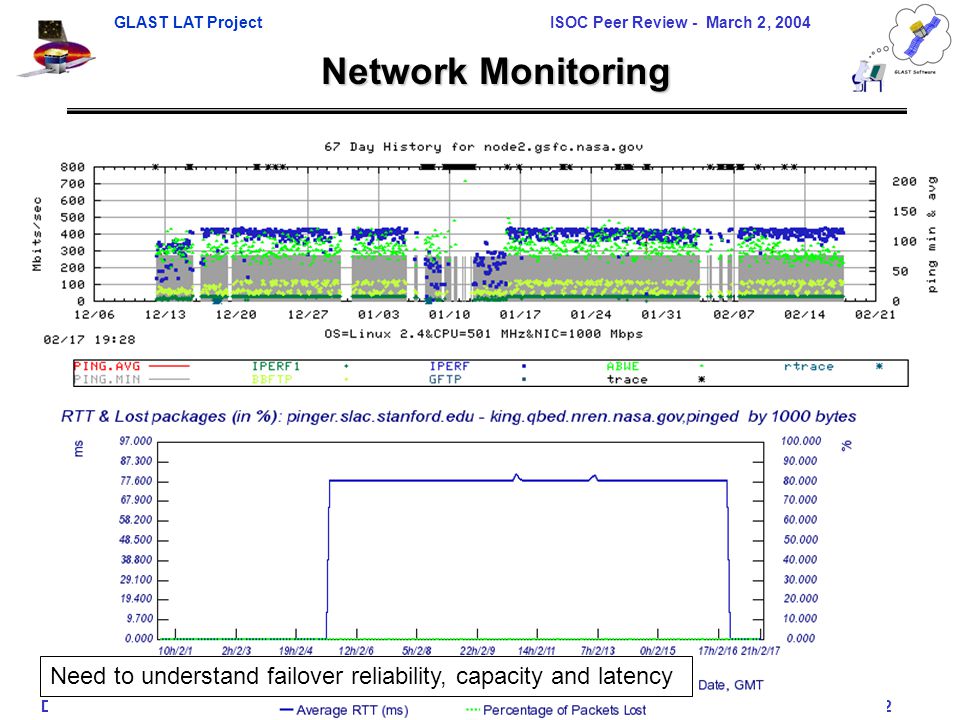Click the OS=Linux 2.4&CPU=501 MHz caption

point(484,334)
